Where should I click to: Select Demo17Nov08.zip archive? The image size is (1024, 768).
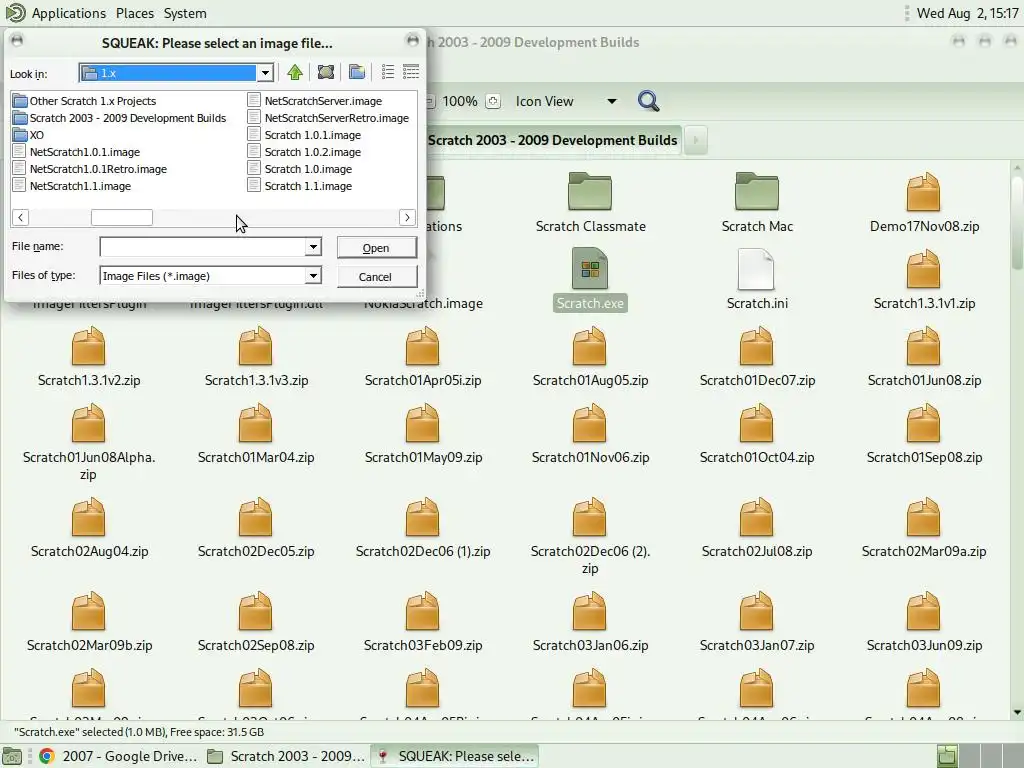point(924,202)
